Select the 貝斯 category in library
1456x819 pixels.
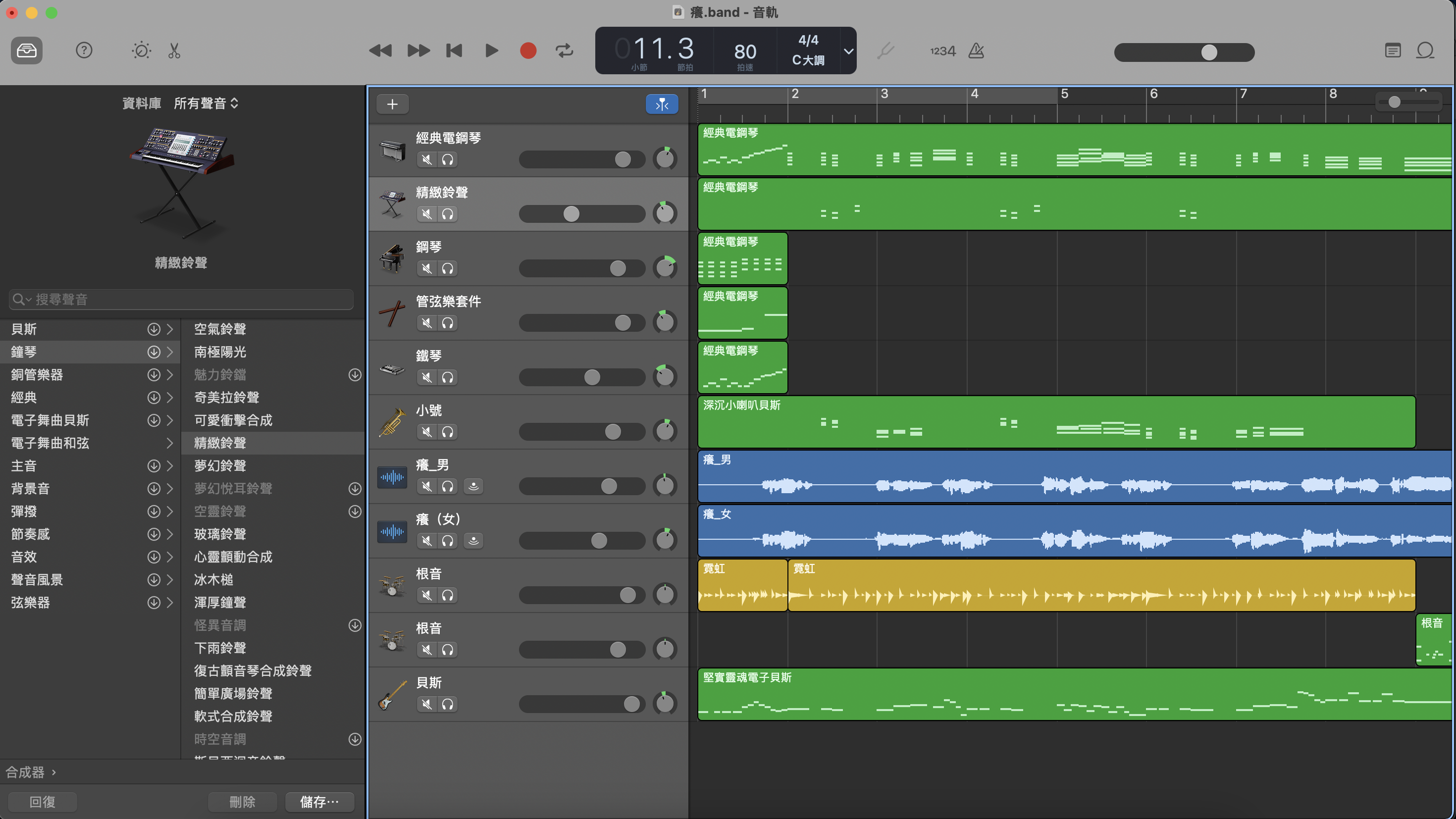point(24,329)
